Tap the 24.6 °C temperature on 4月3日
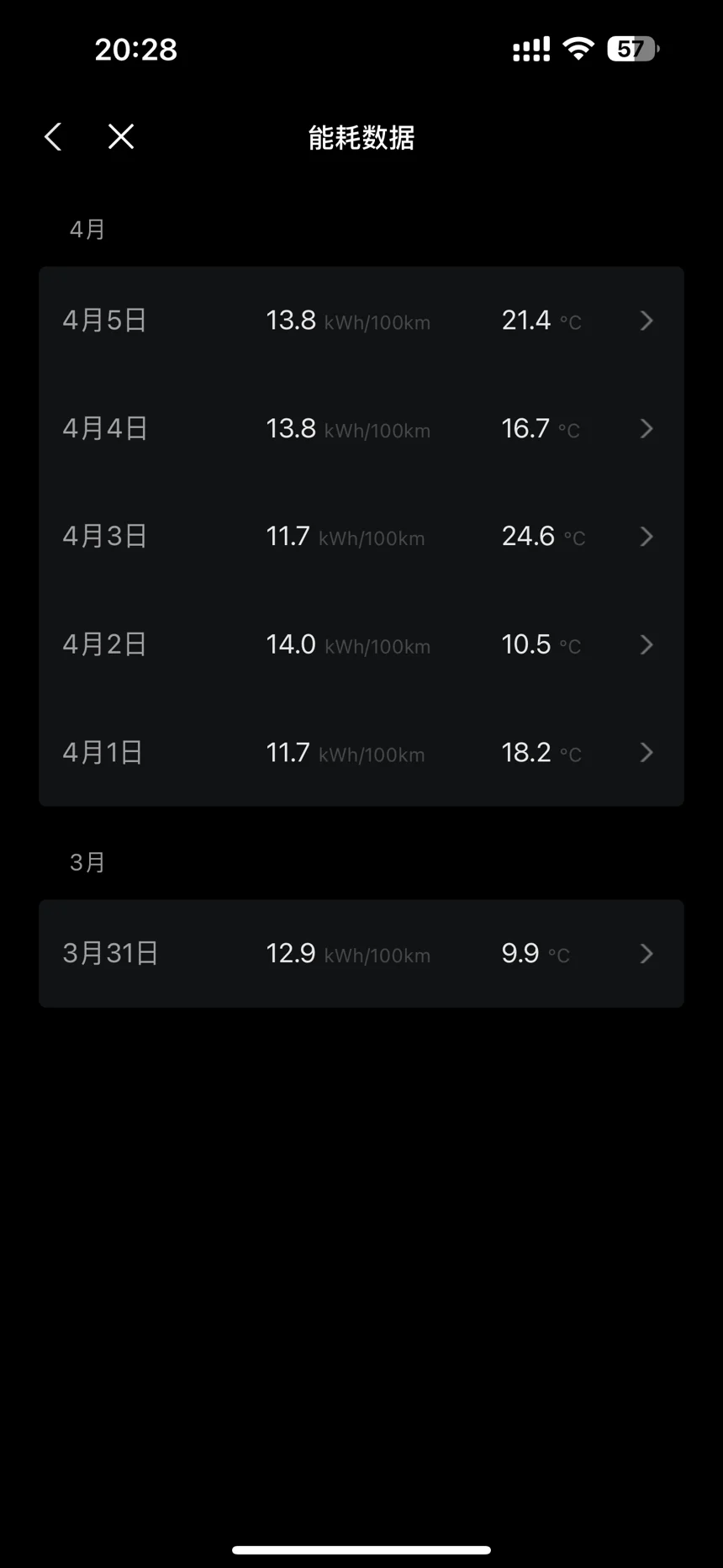Image resolution: width=723 pixels, height=1568 pixels. (x=543, y=537)
